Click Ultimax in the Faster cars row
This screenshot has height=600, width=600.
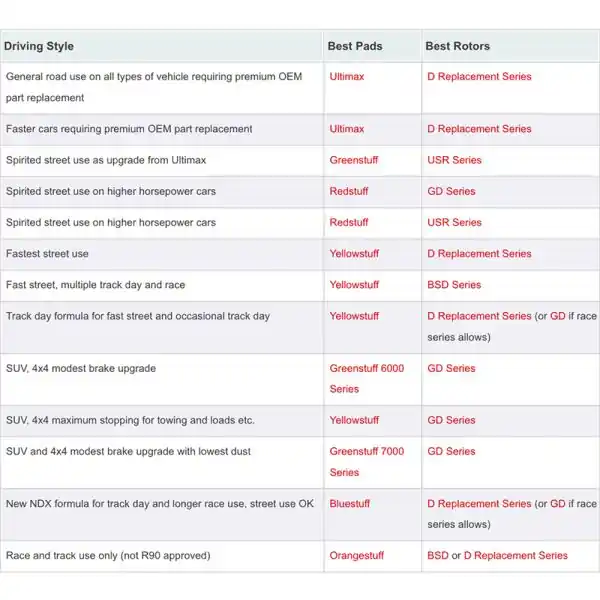click(x=347, y=129)
